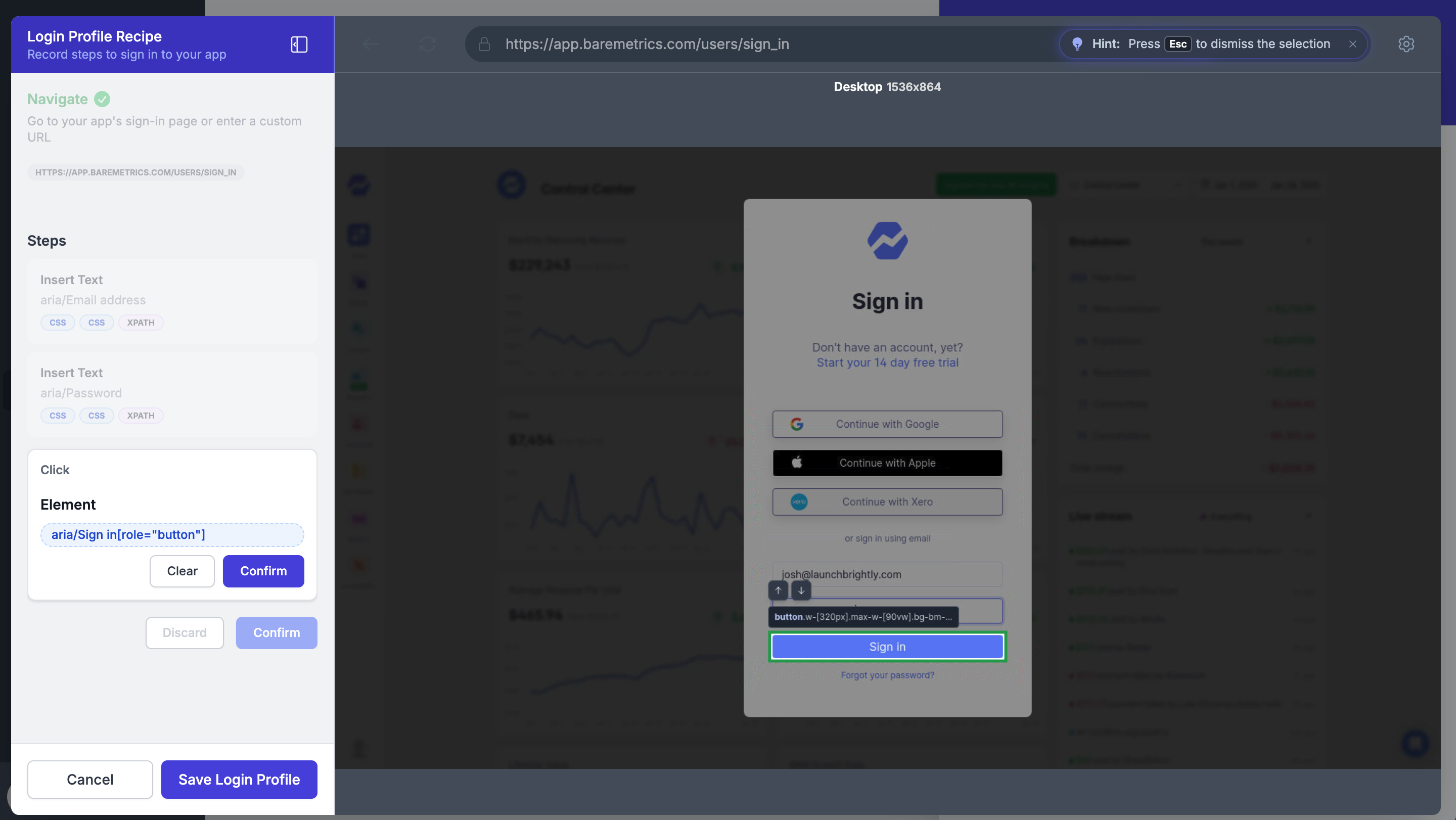Image resolution: width=1456 pixels, height=820 pixels.
Task: Select XPATH tag under Password step
Action: [x=141, y=416]
